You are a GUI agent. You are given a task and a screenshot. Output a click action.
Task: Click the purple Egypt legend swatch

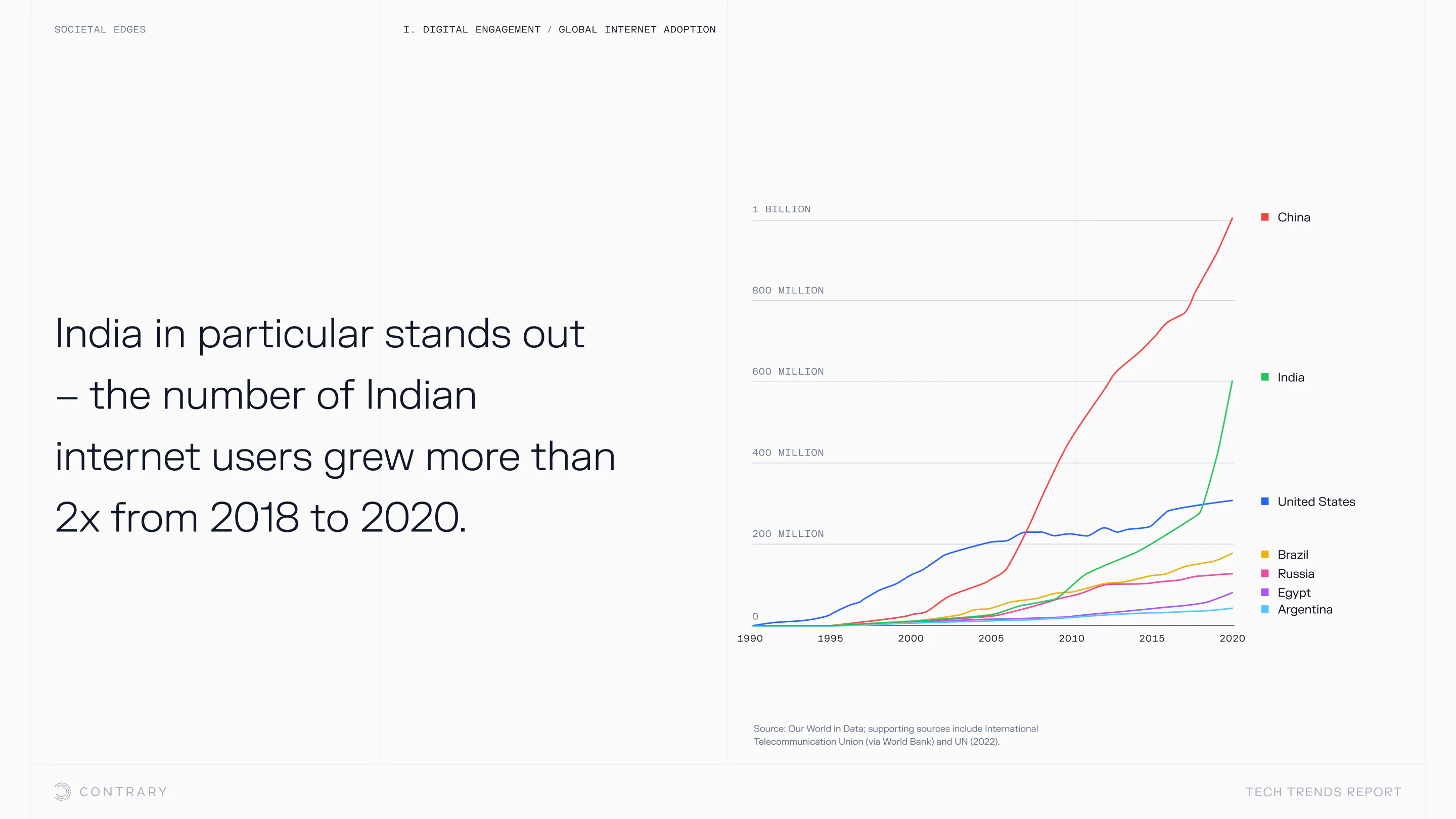tap(1265, 593)
